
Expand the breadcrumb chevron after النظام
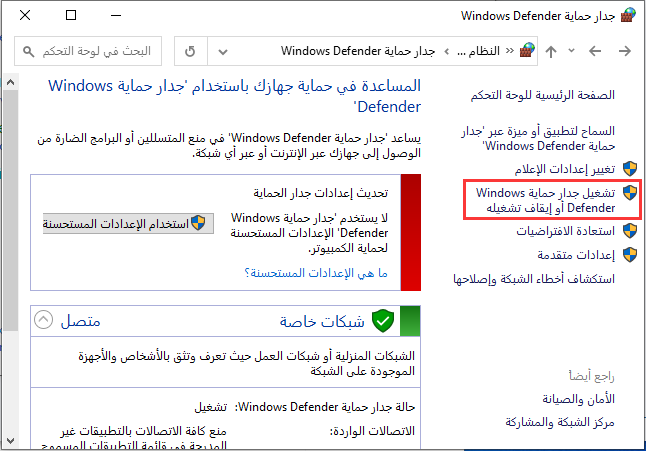[x=447, y=51]
